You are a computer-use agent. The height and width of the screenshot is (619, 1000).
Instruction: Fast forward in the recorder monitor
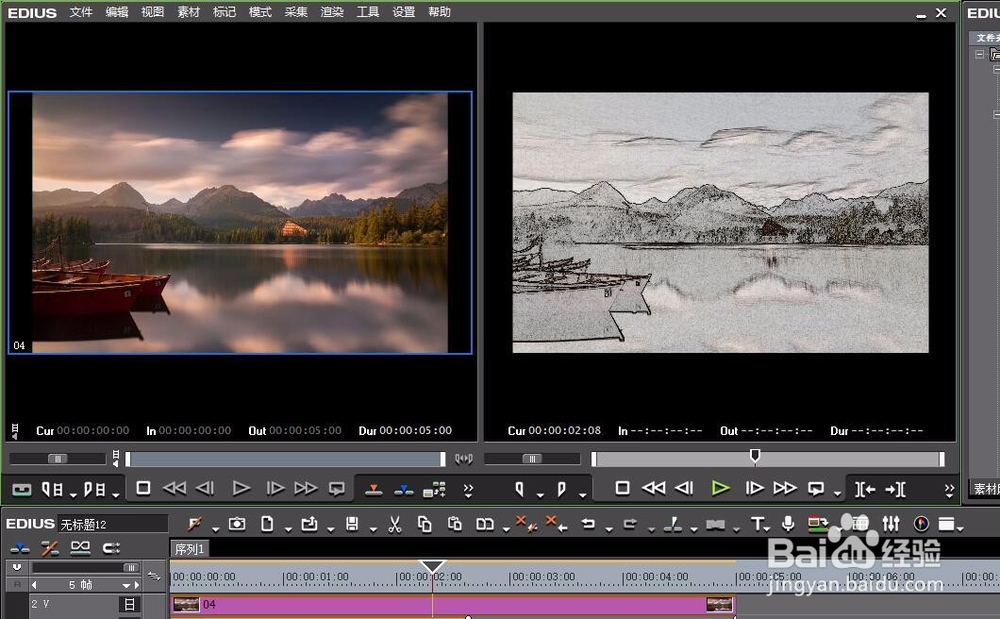pos(785,488)
